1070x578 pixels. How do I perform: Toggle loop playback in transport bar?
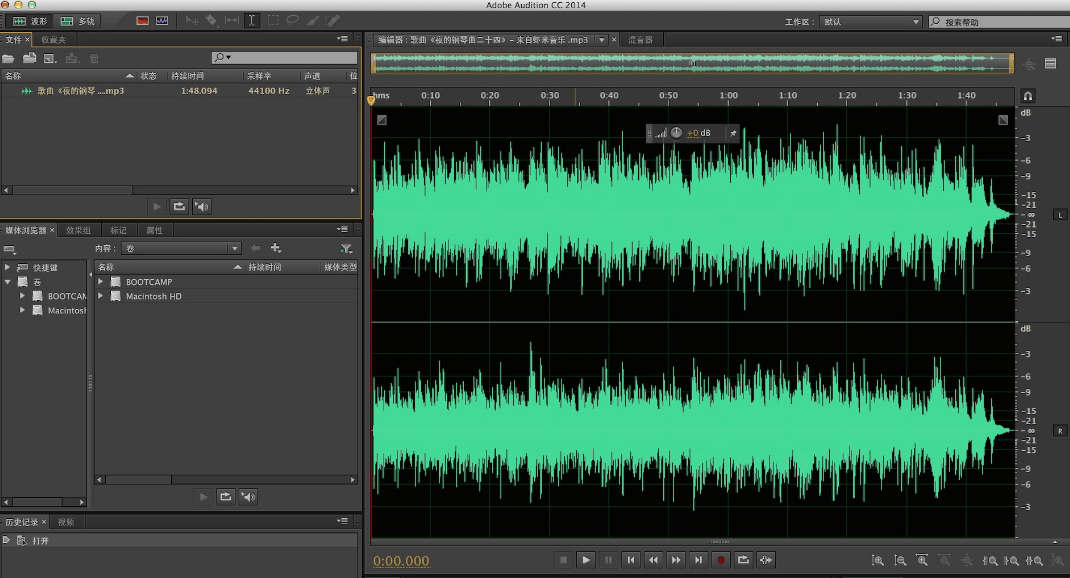(x=743, y=560)
